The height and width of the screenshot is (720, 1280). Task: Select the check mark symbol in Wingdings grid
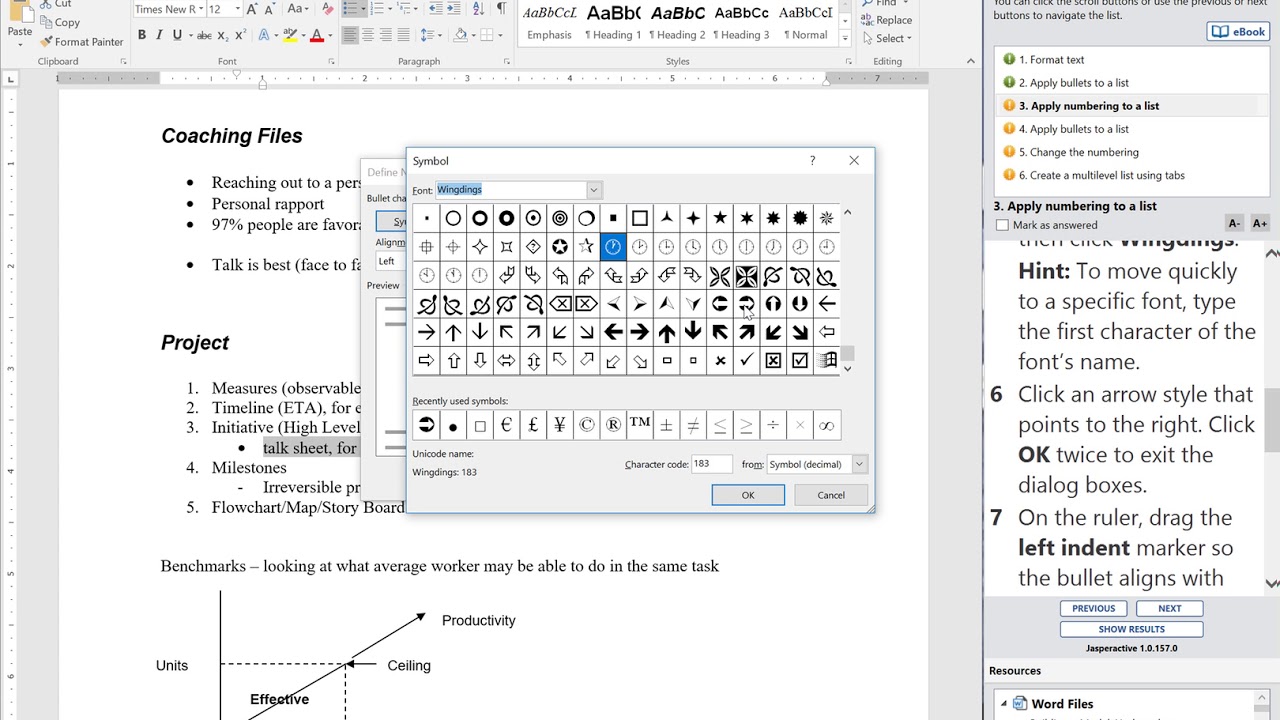click(x=747, y=360)
